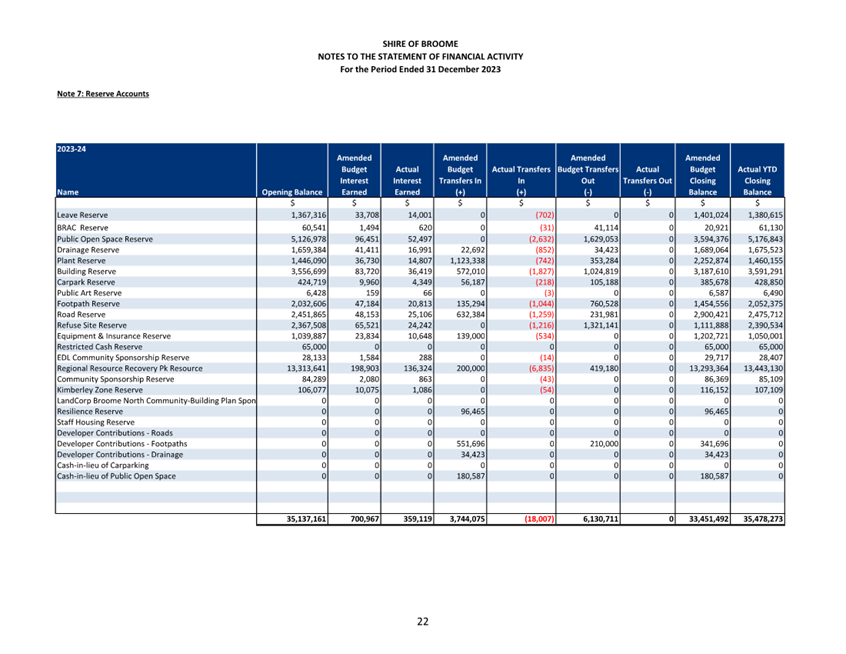
Task: Click the 'Actual Transfers Out' column header
Action: pyautogui.click(x=647, y=181)
